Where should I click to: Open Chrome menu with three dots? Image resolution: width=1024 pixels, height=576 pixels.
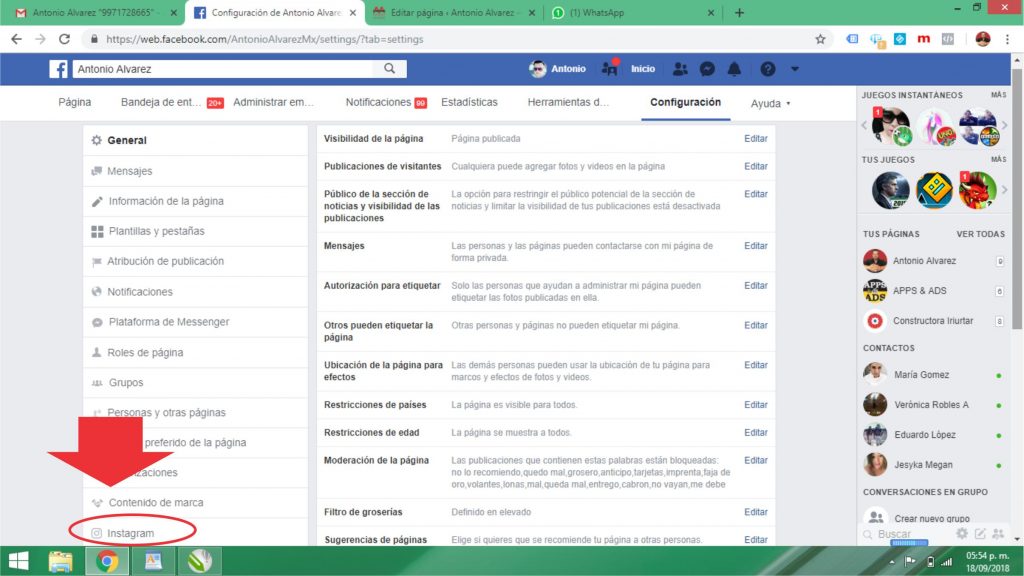(1008, 39)
